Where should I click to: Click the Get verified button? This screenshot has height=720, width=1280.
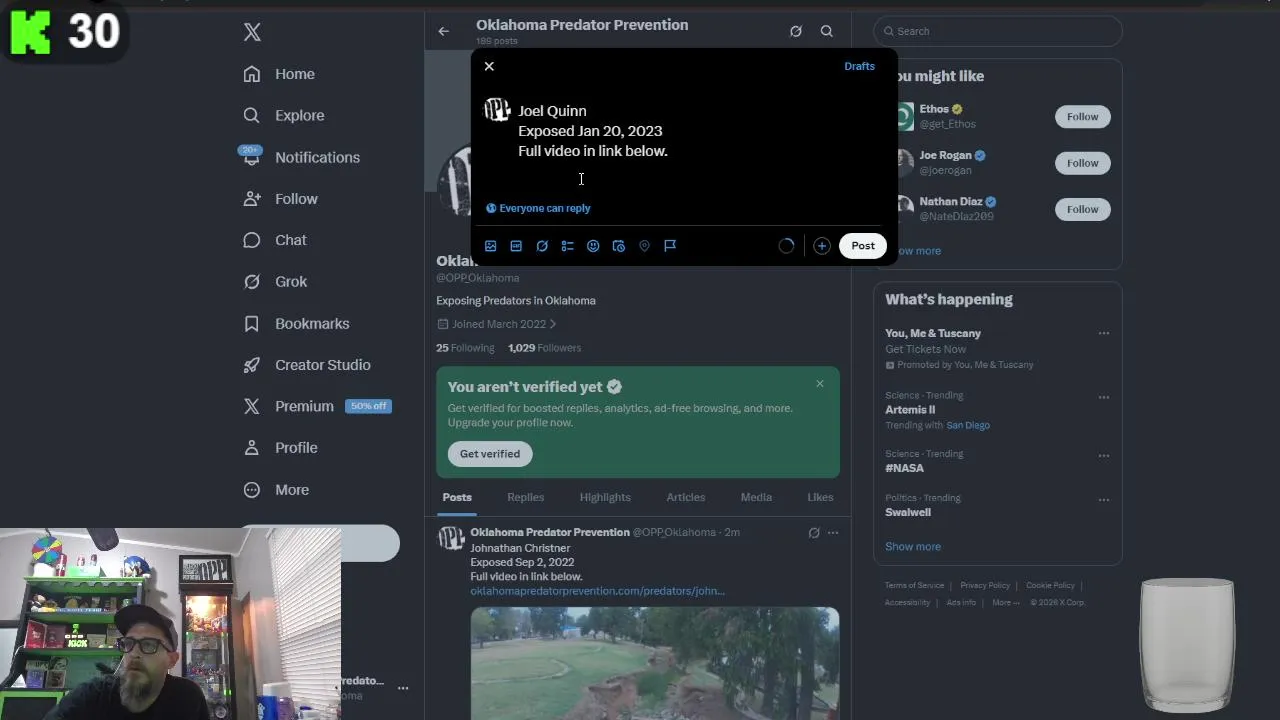[x=490, y=454]
